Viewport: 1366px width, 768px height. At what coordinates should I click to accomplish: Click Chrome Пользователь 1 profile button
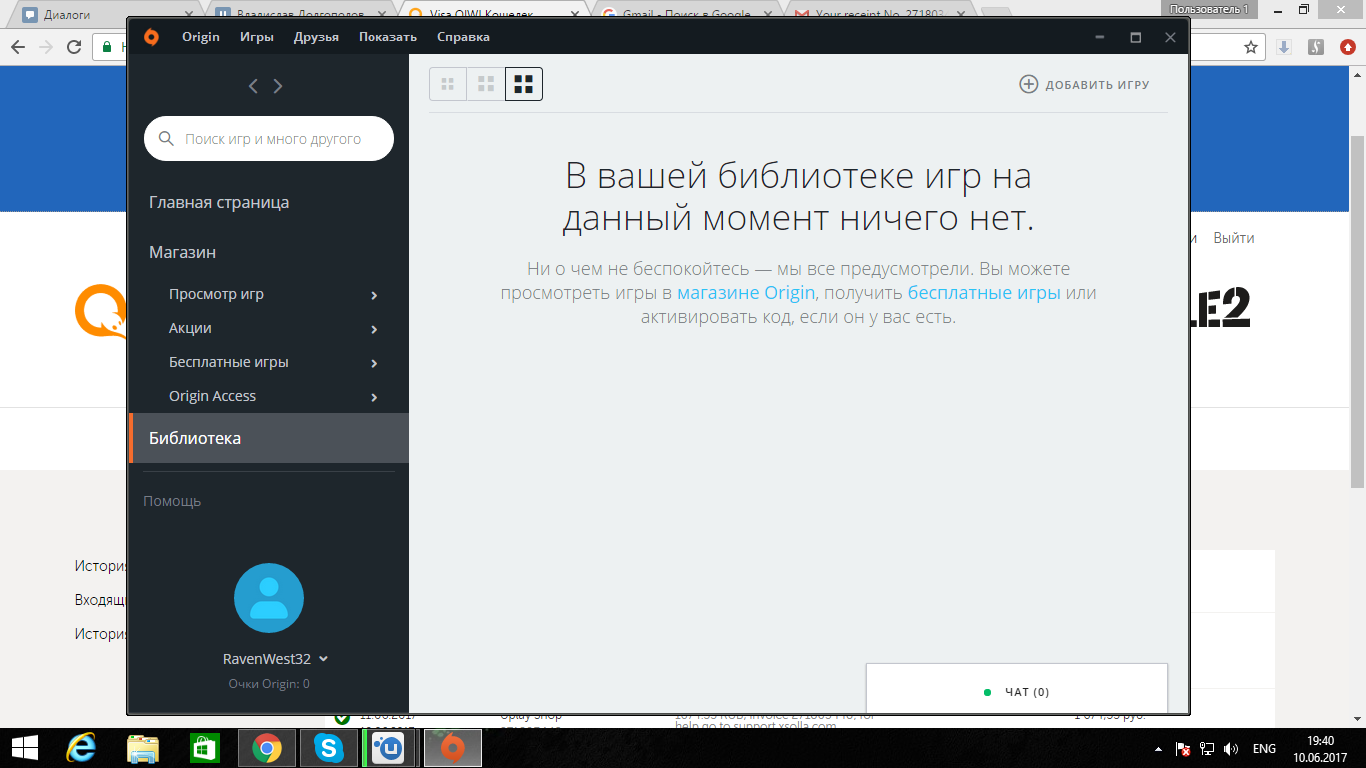[1209, 9]
